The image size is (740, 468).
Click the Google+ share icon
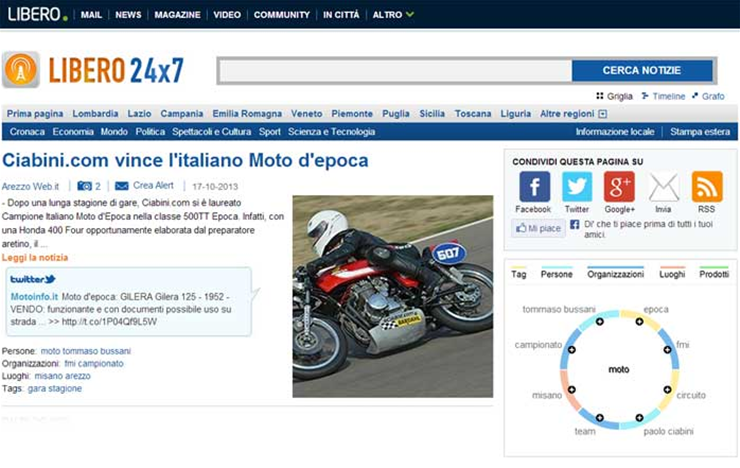pos(619,187)
